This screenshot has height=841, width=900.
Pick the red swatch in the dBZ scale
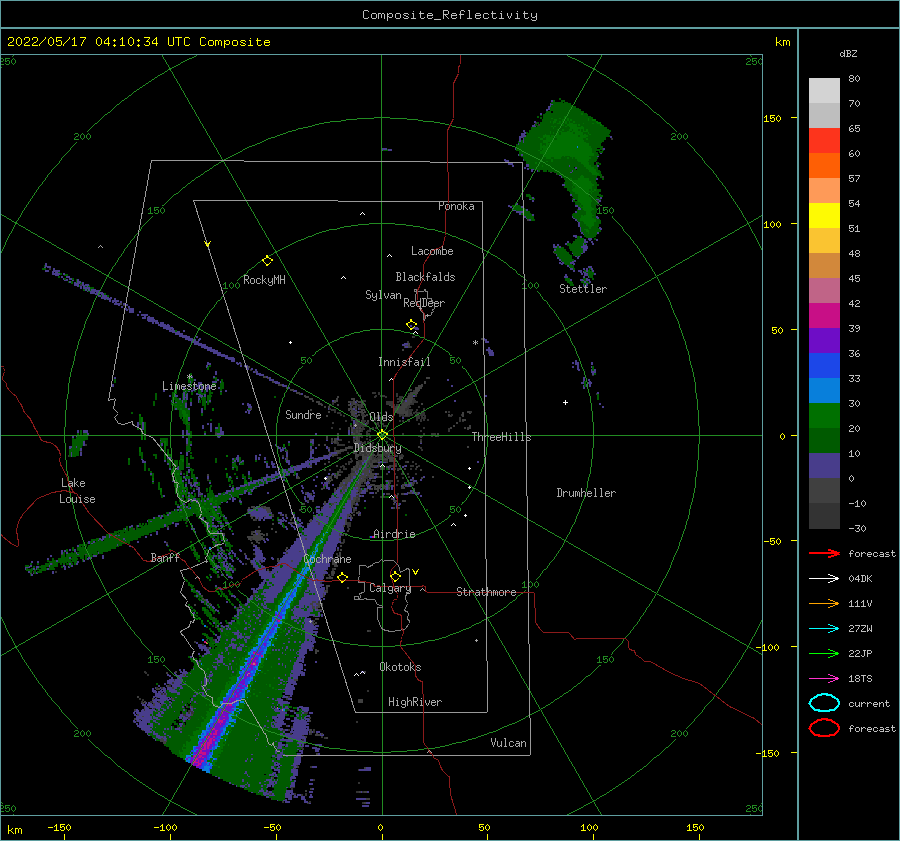[824, 140]
